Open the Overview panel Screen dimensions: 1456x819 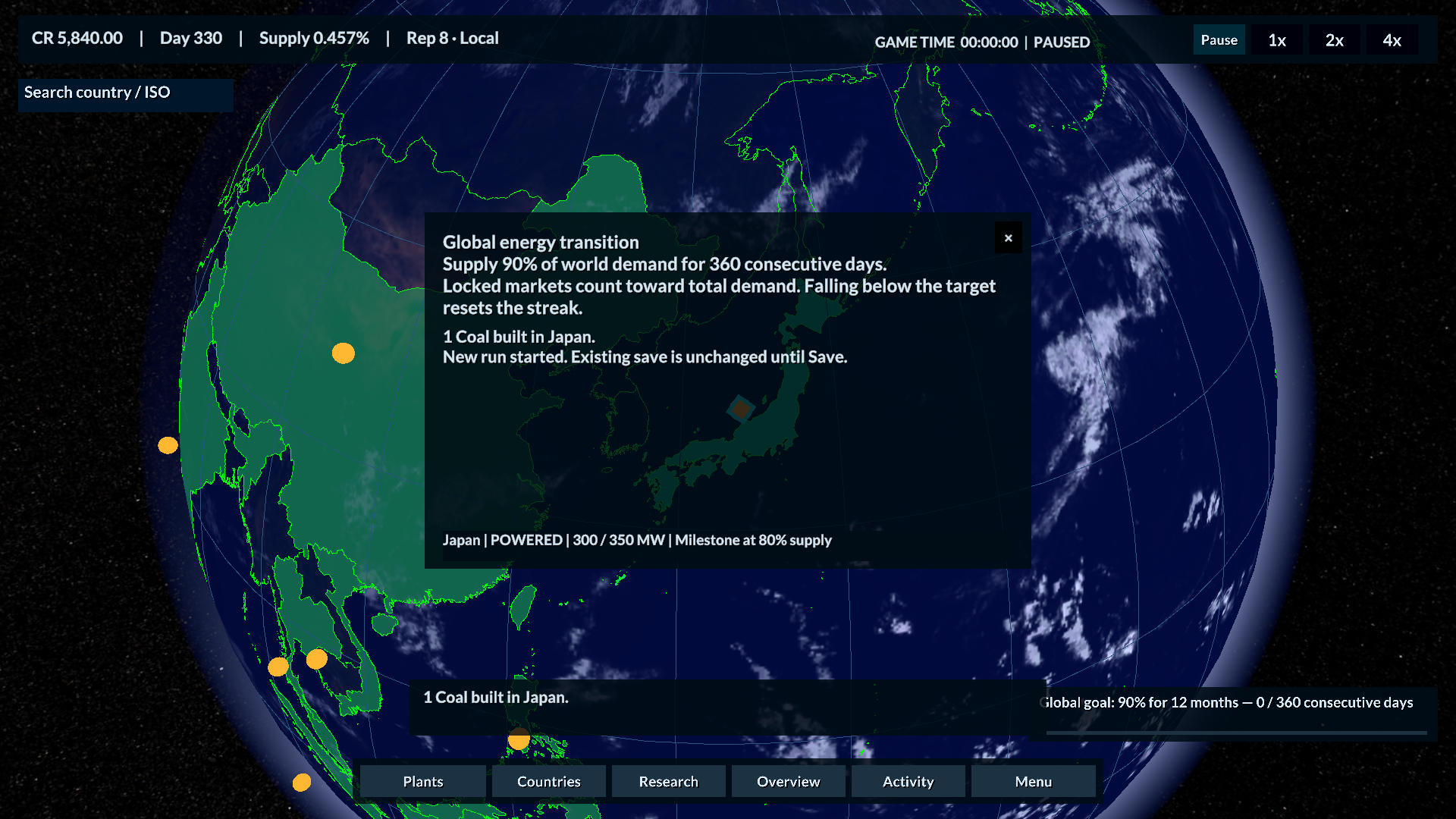click(789, 781)
